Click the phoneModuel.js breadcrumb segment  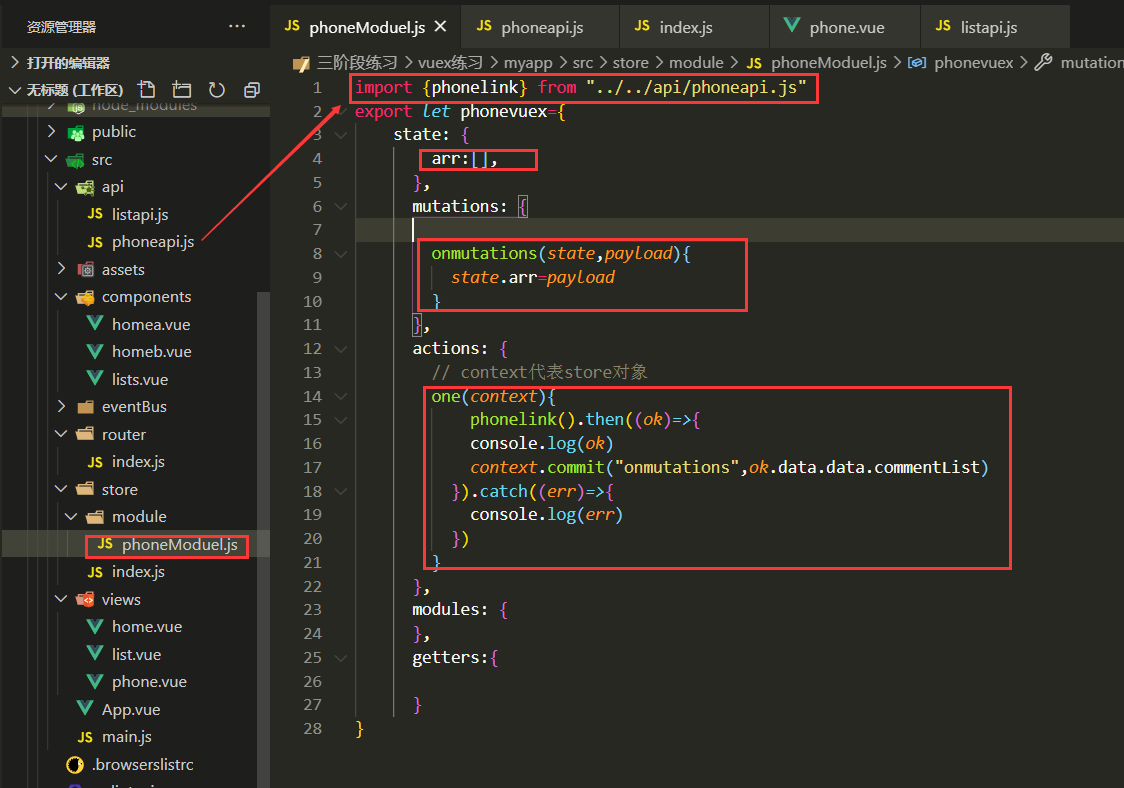829,63
